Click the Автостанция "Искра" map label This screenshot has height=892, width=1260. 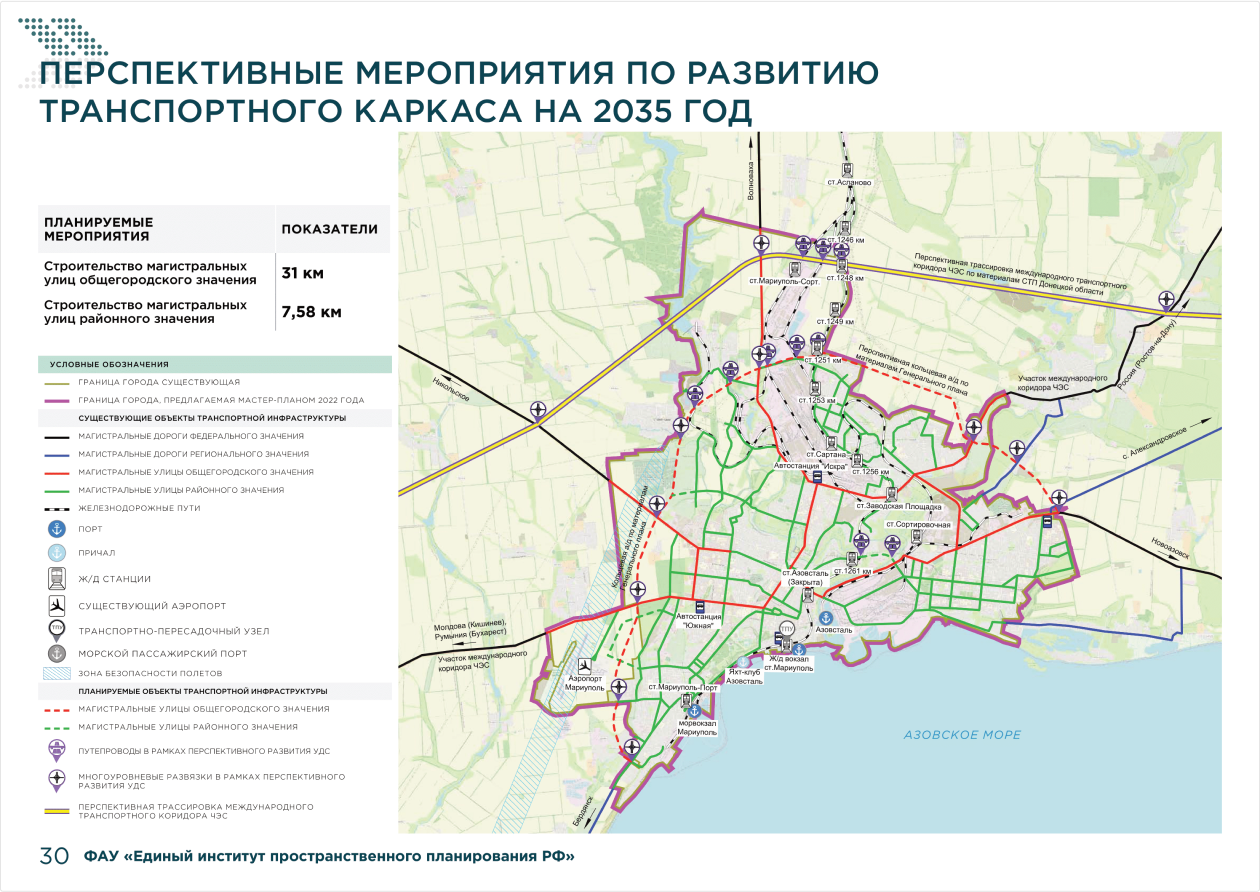[x=811, y=466]
